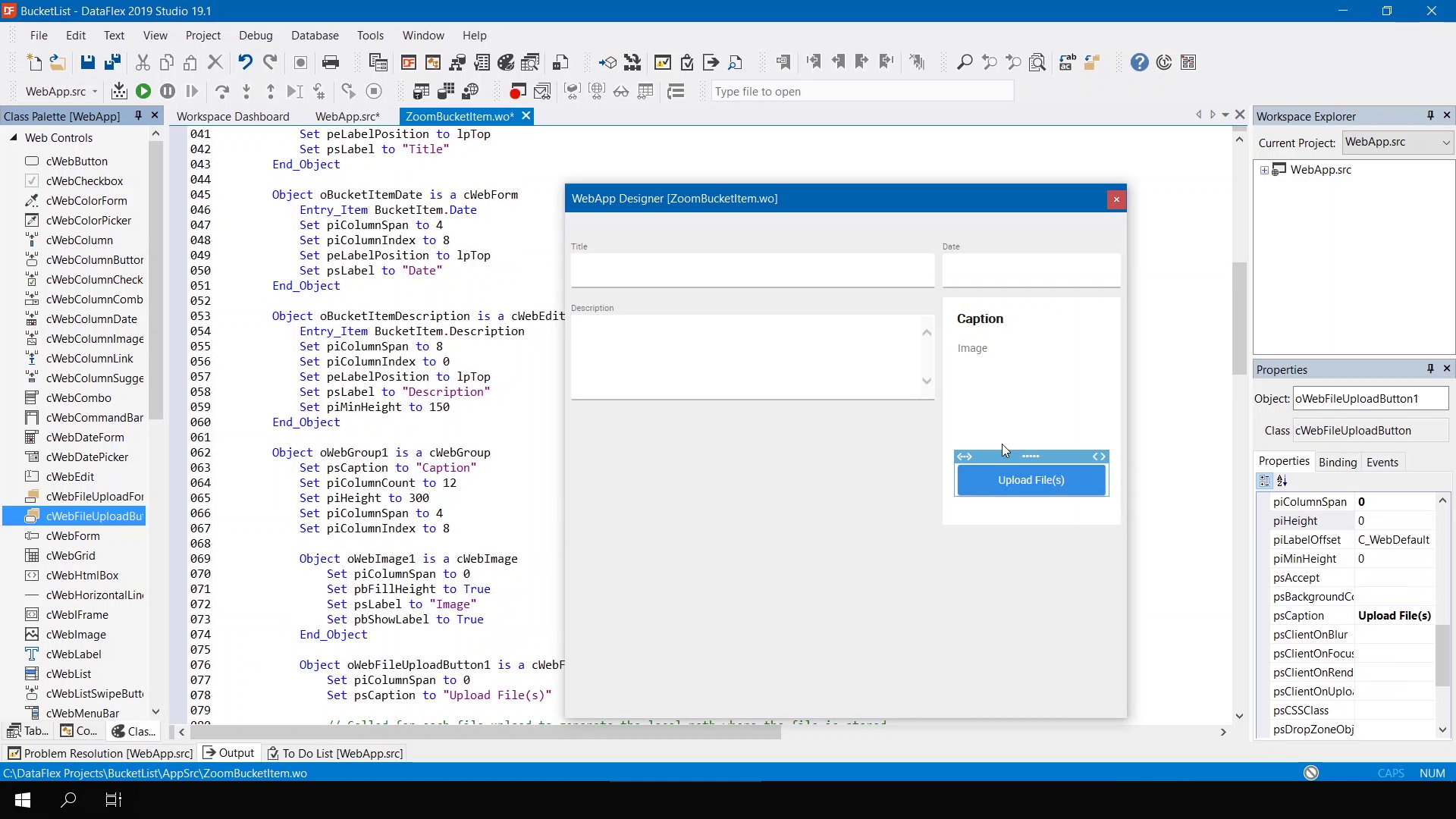The height and width of the screenshot is (819, 1456).
Task: Click the Save All toolbar icon
Action: (112, 62)
